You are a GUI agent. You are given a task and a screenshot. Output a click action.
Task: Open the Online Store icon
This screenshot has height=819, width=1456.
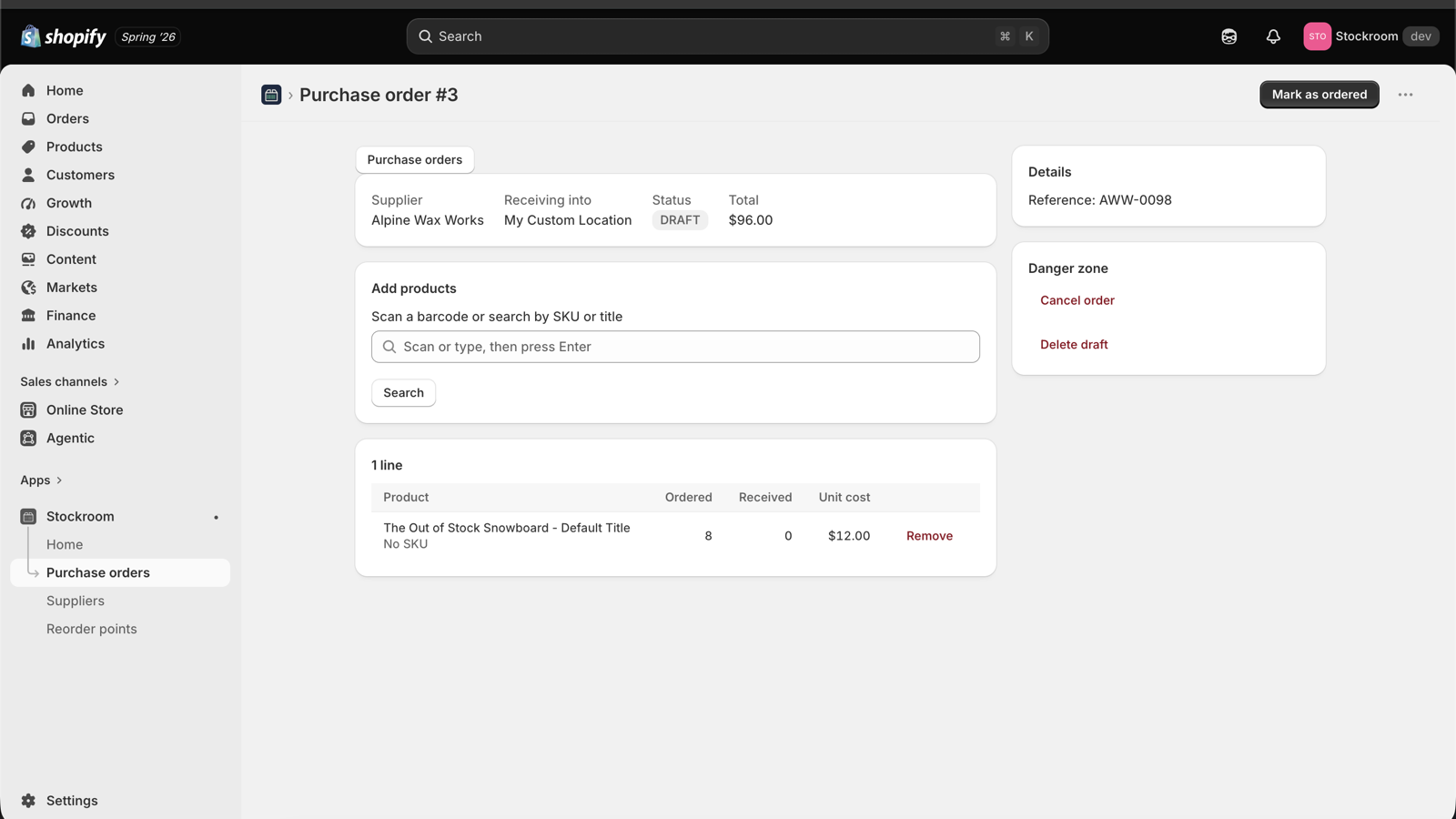28,410
